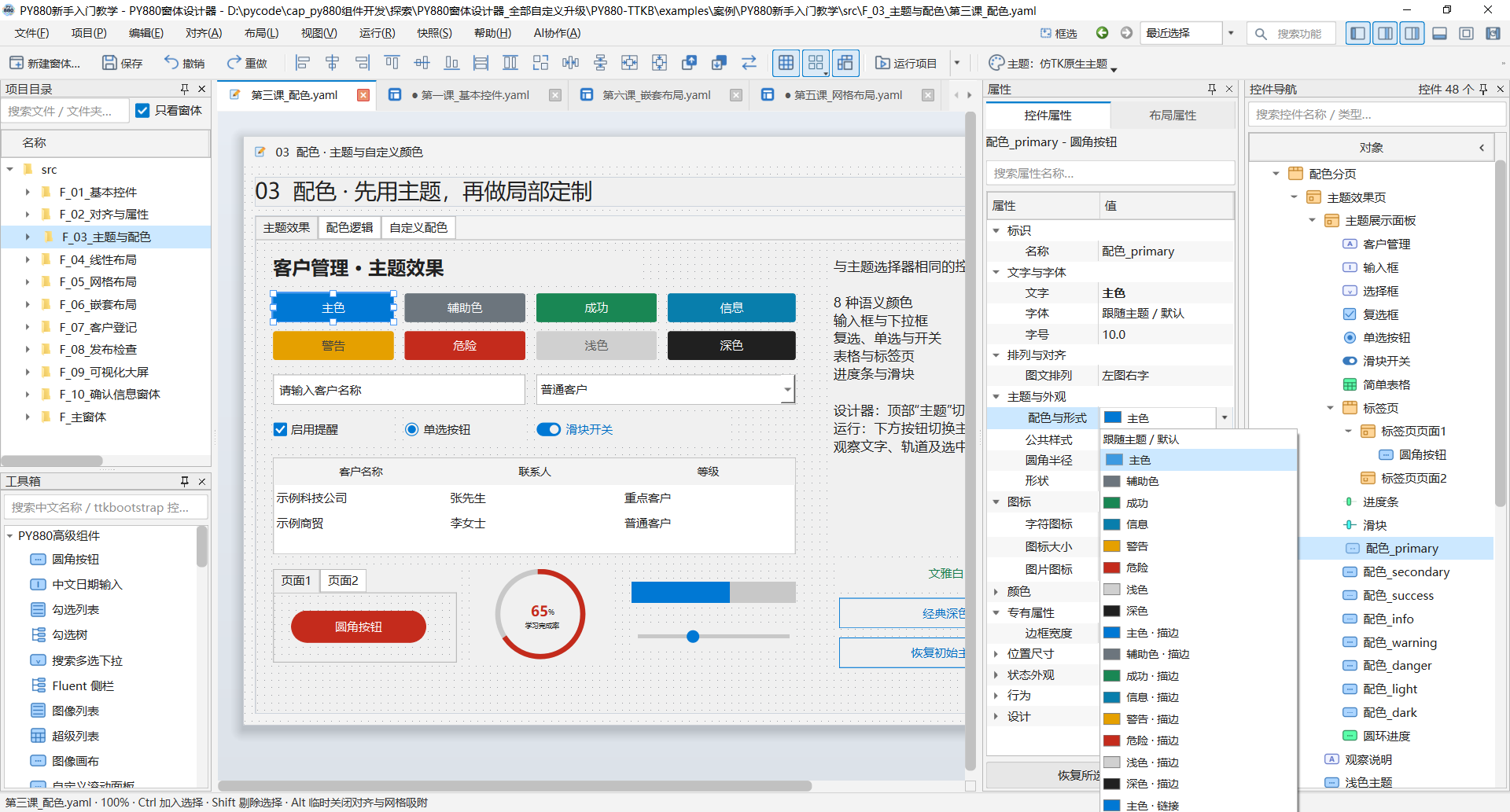This screenshot has height=812, width=1510.
Task: Switch to 页面2 tab on canvas
Action: coord(343,580)
